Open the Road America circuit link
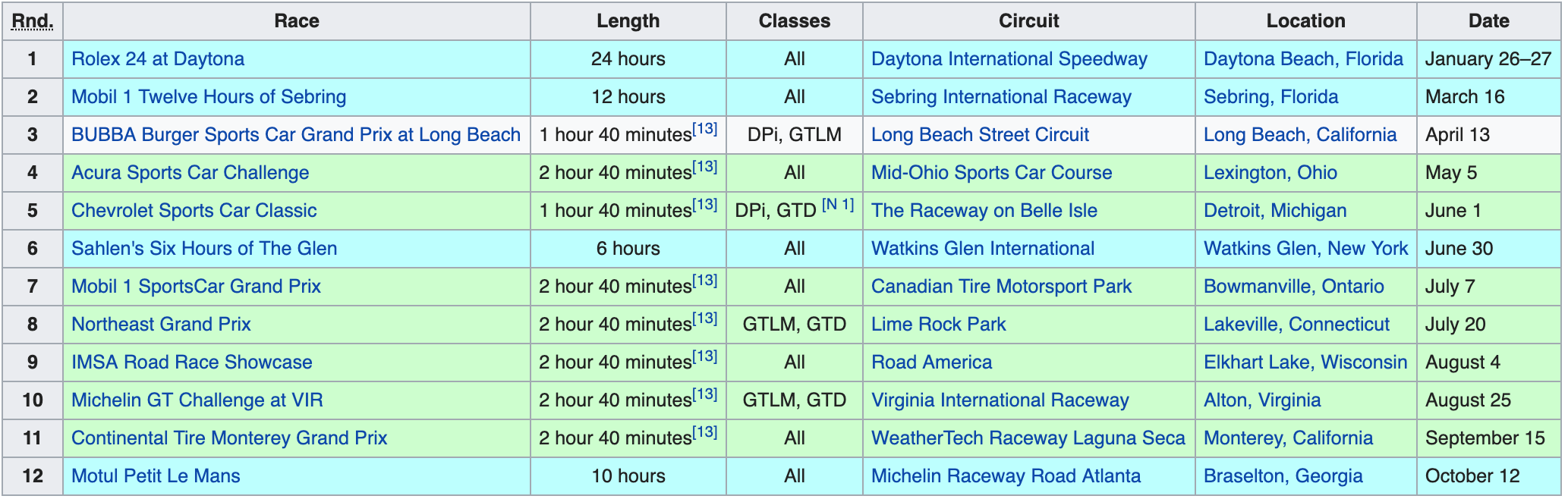 (931, 362)
